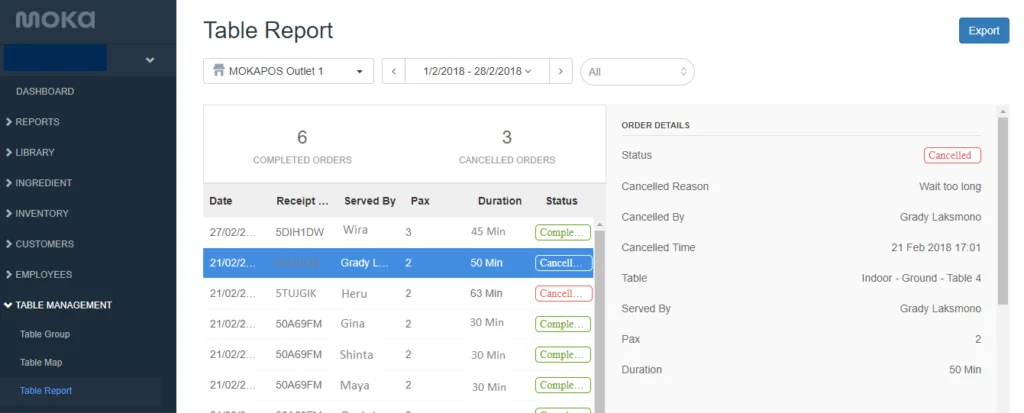
Task: Click the Export button
Action: [983, 31]
